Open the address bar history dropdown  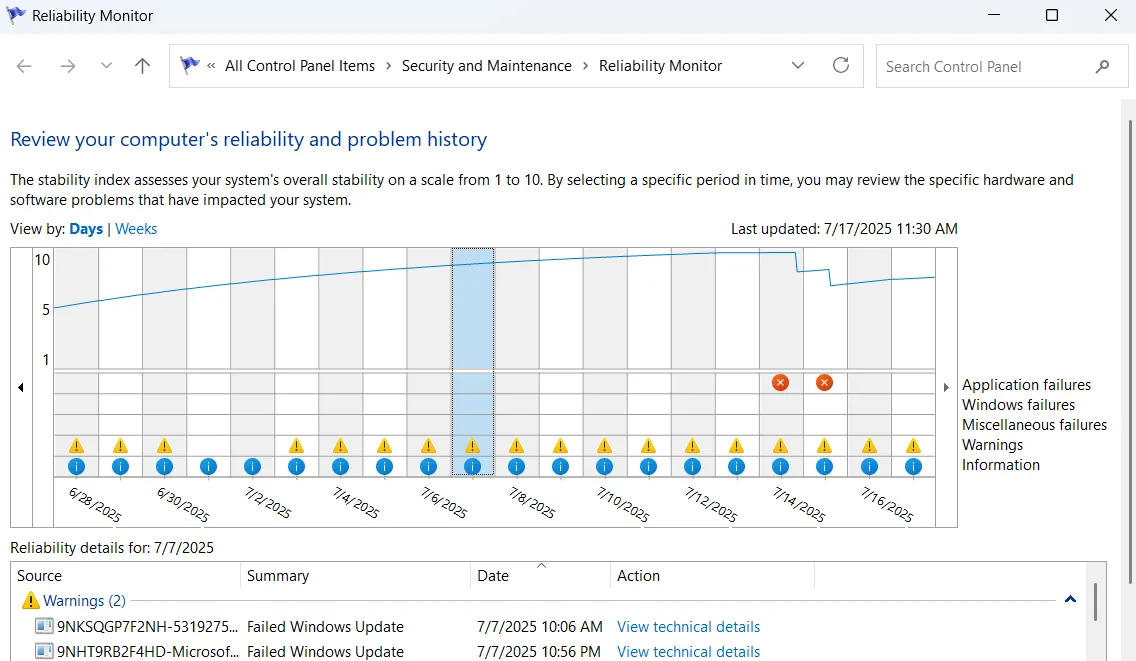click(x=798, y=66)
